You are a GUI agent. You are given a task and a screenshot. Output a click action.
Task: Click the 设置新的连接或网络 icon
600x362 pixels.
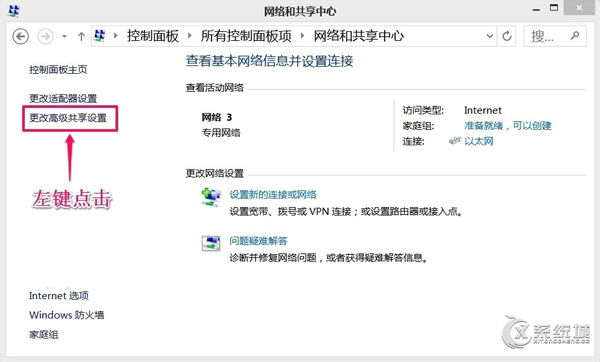click(x=211, y=197)
